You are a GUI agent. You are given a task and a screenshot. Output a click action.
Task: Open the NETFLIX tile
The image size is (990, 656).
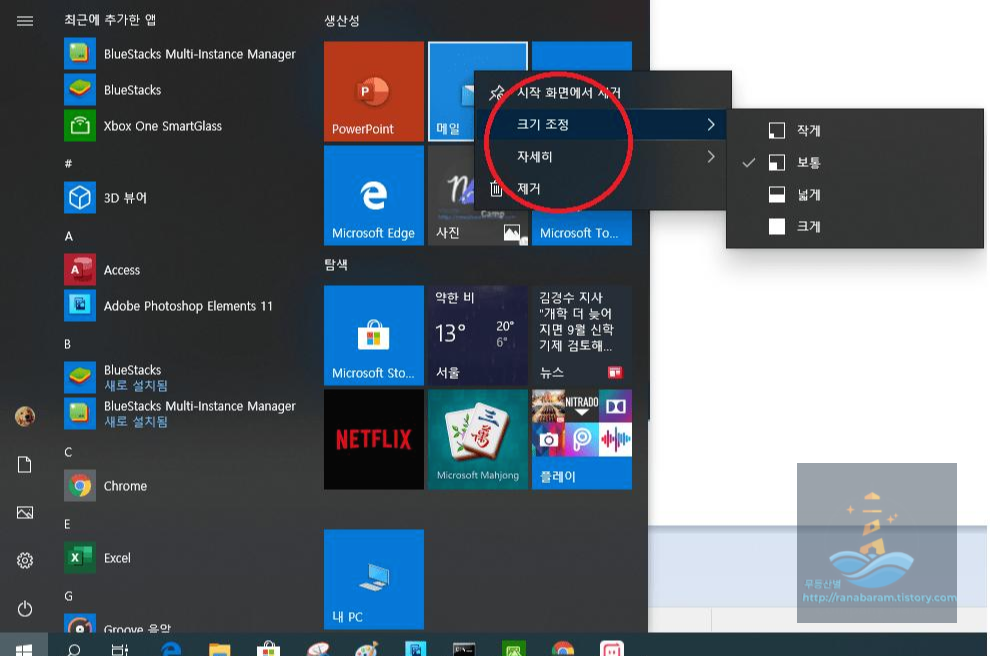(374, 439)
